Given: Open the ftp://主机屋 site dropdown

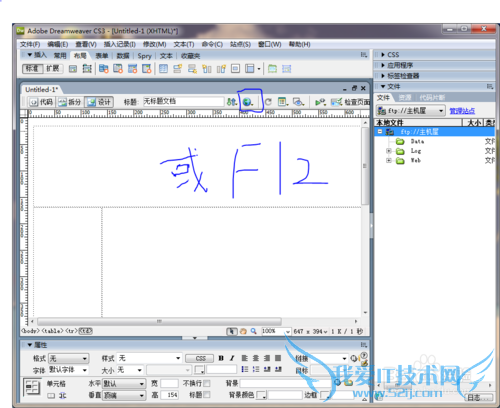Looking at the screenshot, I should pyautogui.click(x=411, y=111).
